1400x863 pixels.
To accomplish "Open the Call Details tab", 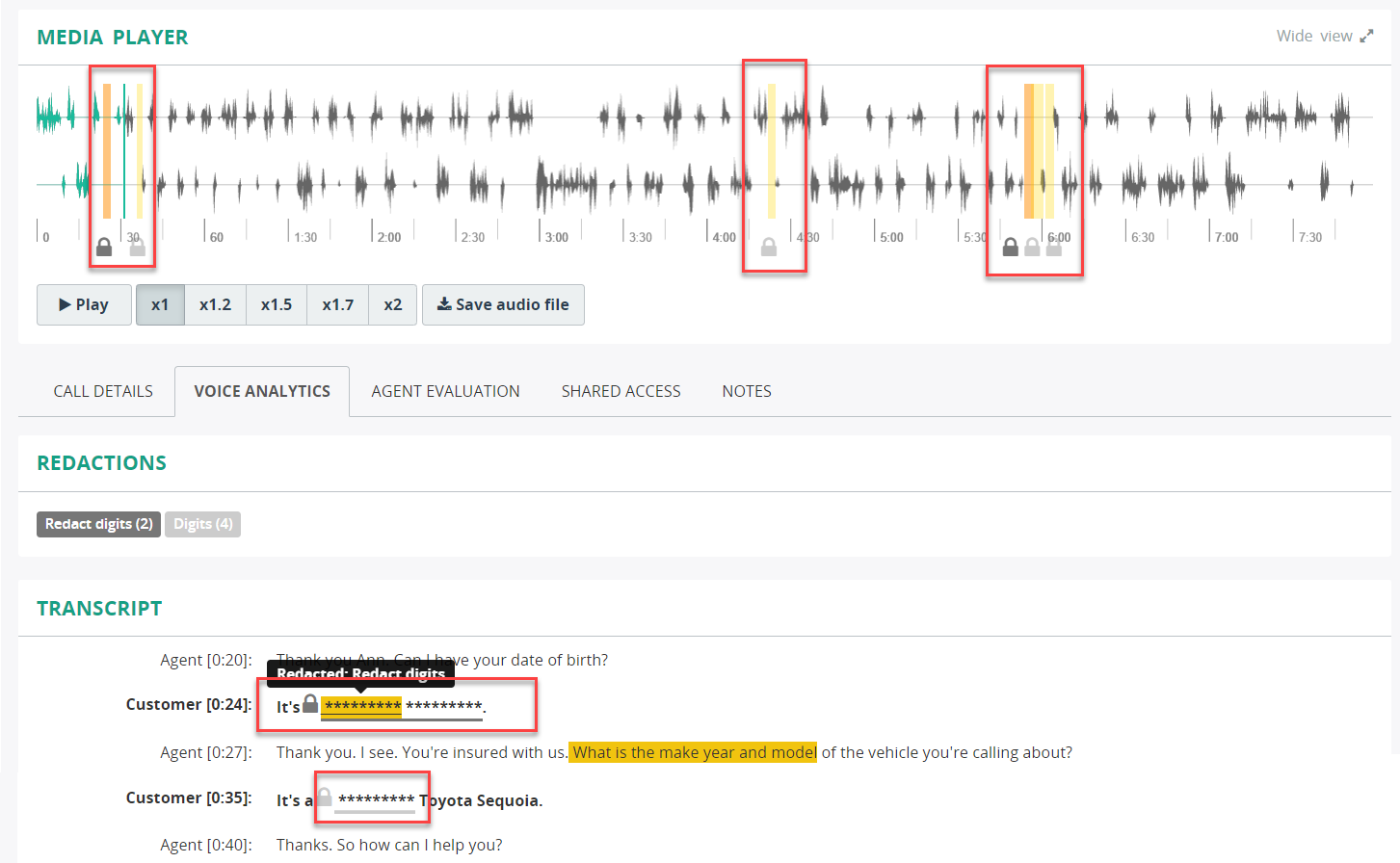I will tap(103, 391).
